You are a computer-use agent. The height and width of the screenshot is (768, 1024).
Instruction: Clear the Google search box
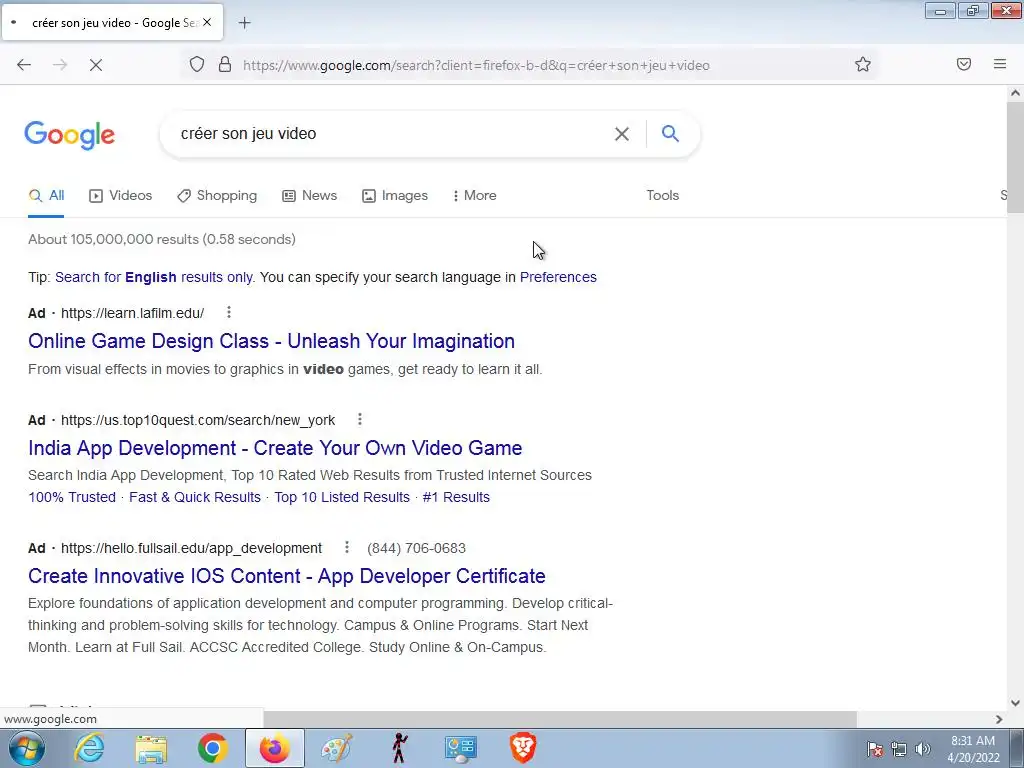coord(622,134)
